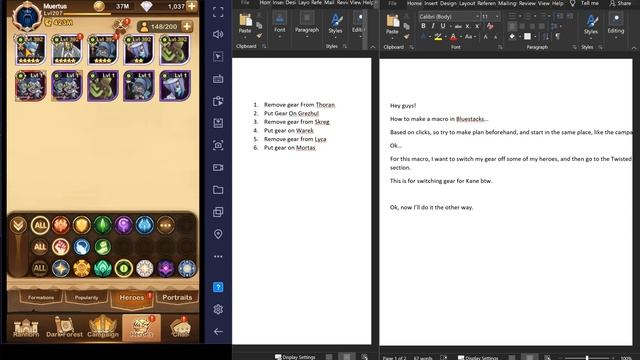Click the BlueStacks cursor lock icon

218,57
